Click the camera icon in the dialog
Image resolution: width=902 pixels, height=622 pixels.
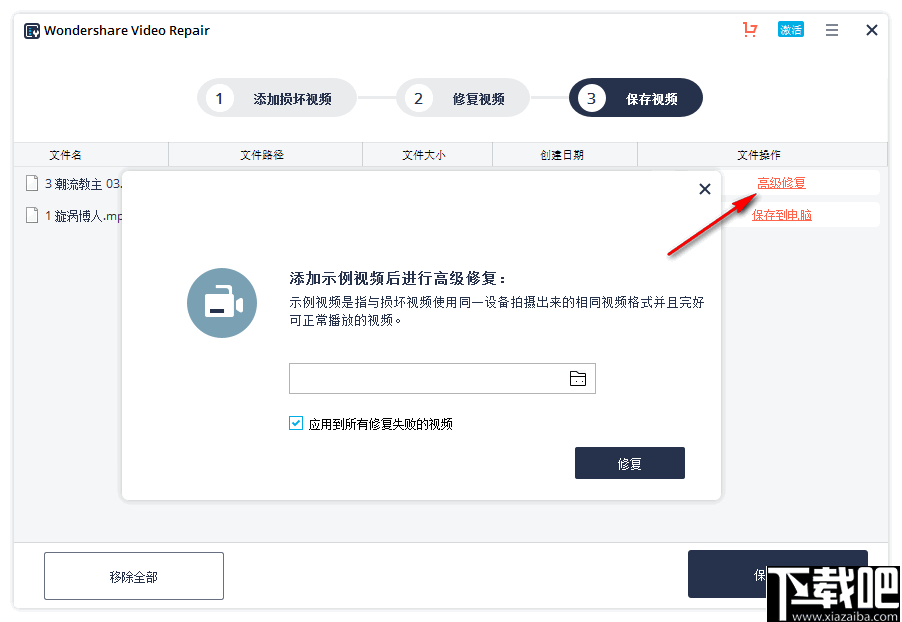(x=221, y=301)
